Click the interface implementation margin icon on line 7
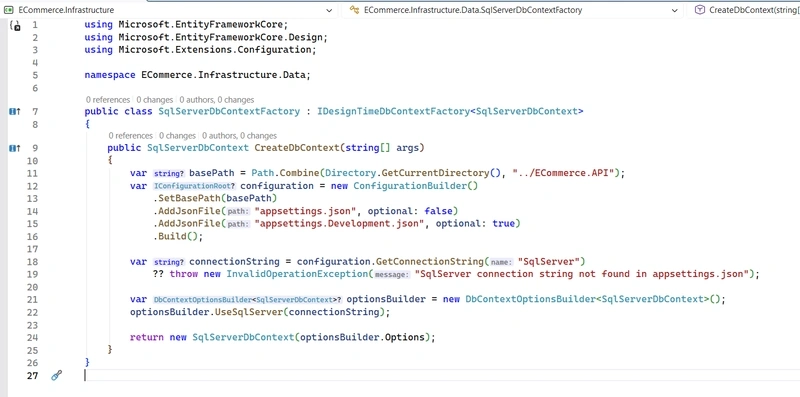Screen dimensions: 800x397 (x=15, y=111)
